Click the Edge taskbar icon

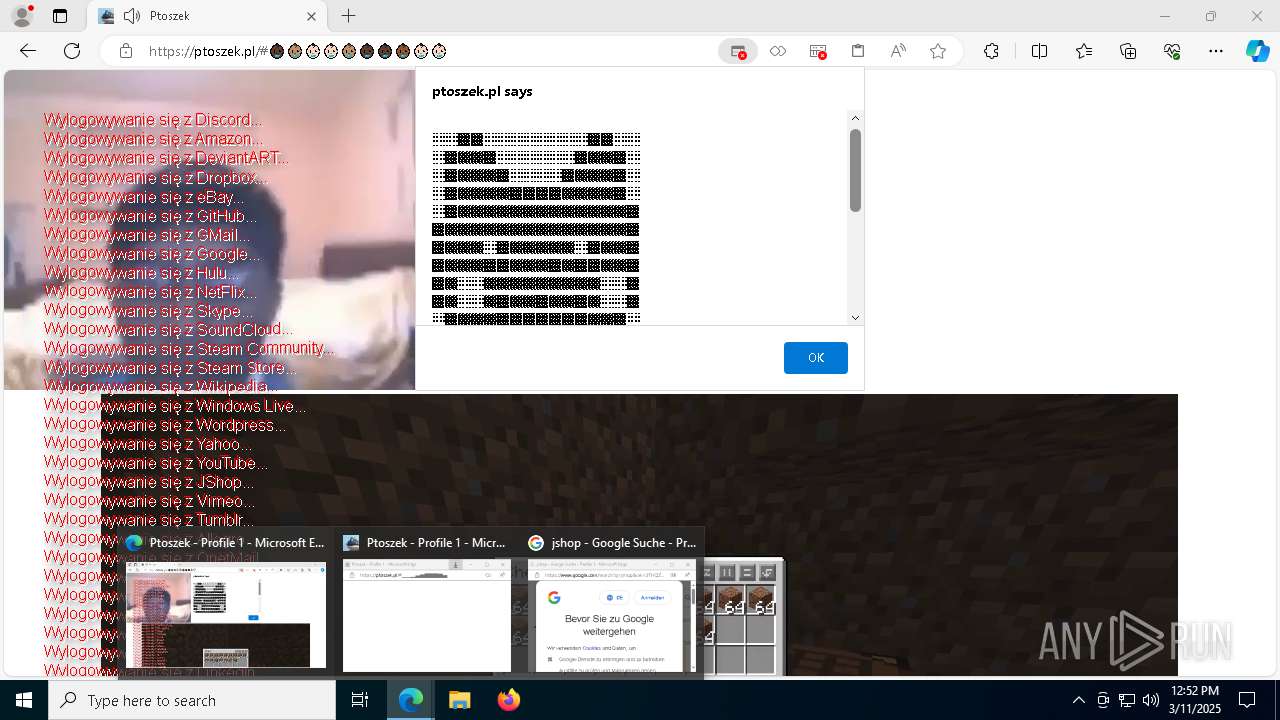click(411, 700)
